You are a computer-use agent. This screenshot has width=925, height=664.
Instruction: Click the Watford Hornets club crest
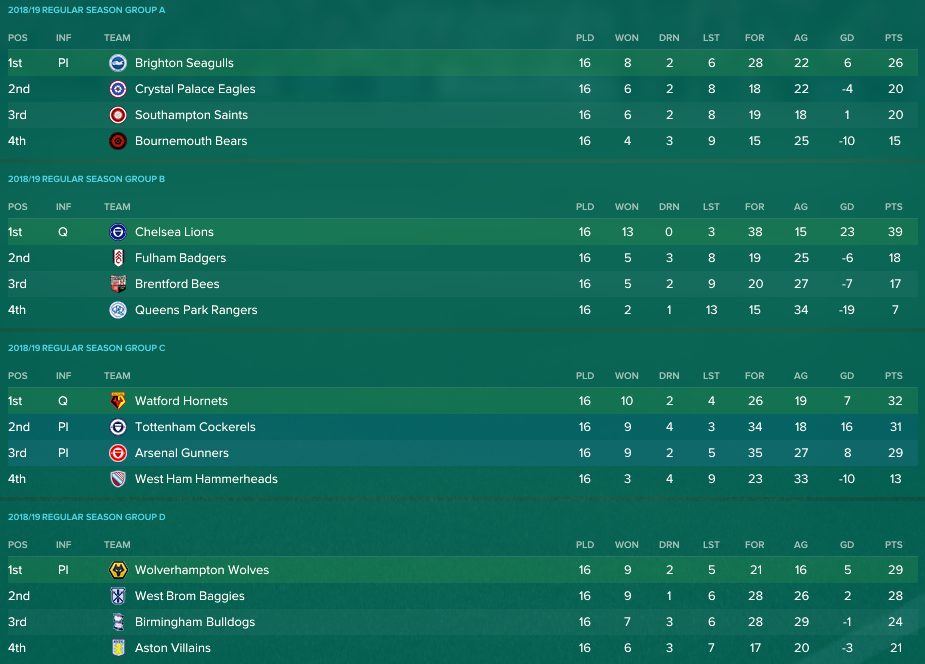(118, 401)
